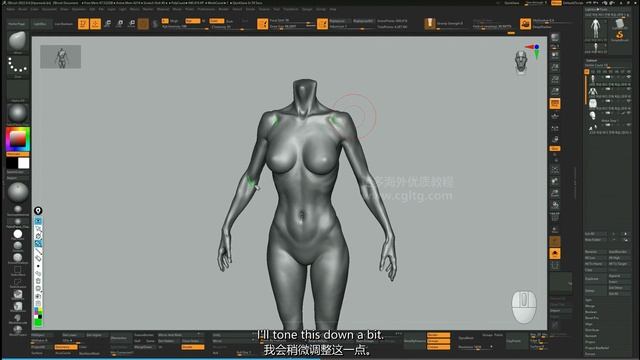
Task: Click the Zoom3D icon on right shelf
Action: point(555,193)
